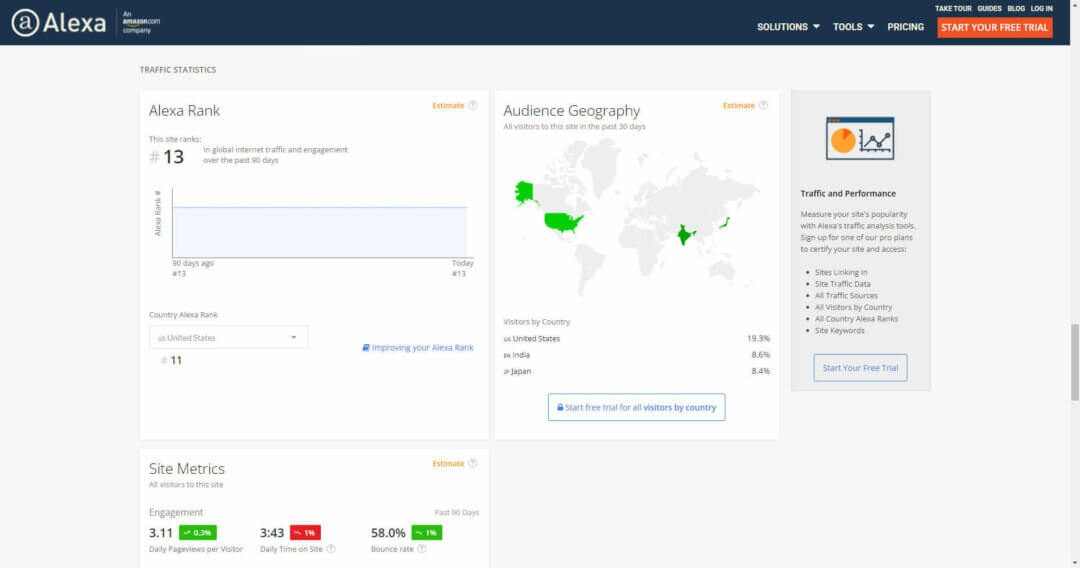This screenshot has width=1080, height=568.
Task: Open help icon next to Site Metrics Estimate
Action: coord(472,463)
